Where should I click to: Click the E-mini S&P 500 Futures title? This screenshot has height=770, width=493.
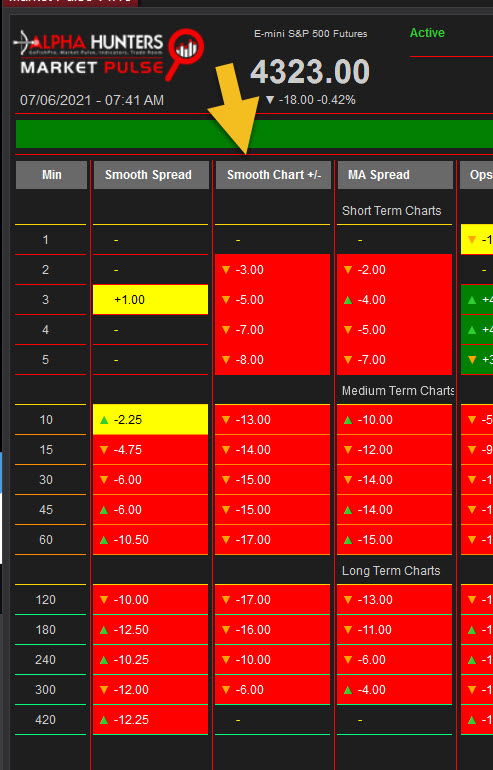point(310,34)
